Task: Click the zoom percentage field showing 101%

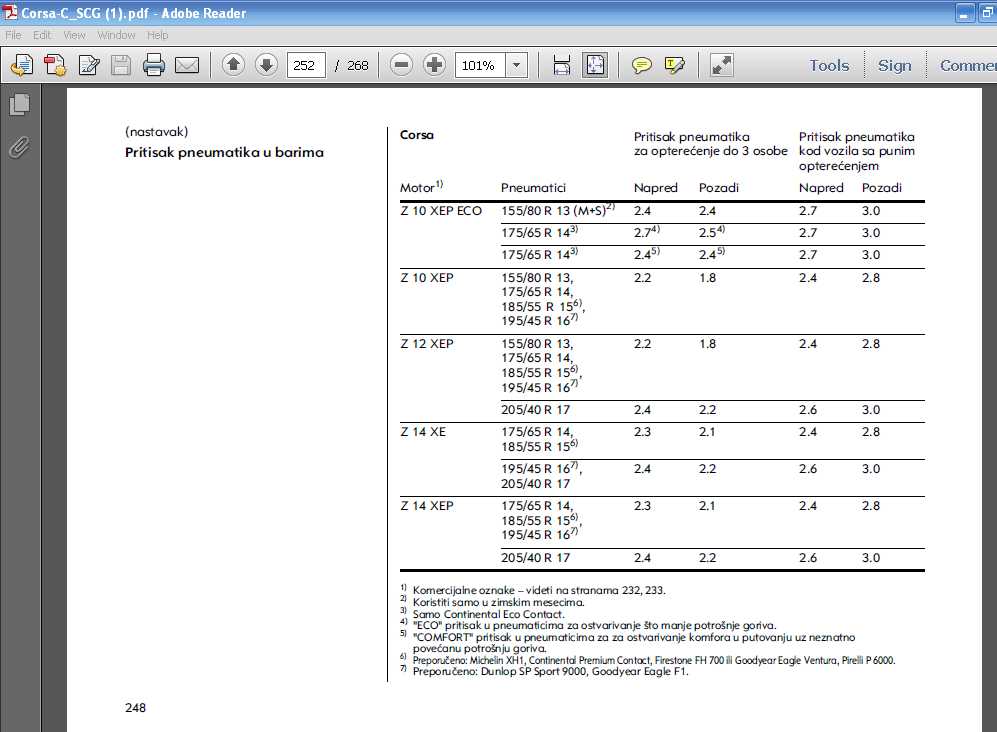Action: coord(480,65)
